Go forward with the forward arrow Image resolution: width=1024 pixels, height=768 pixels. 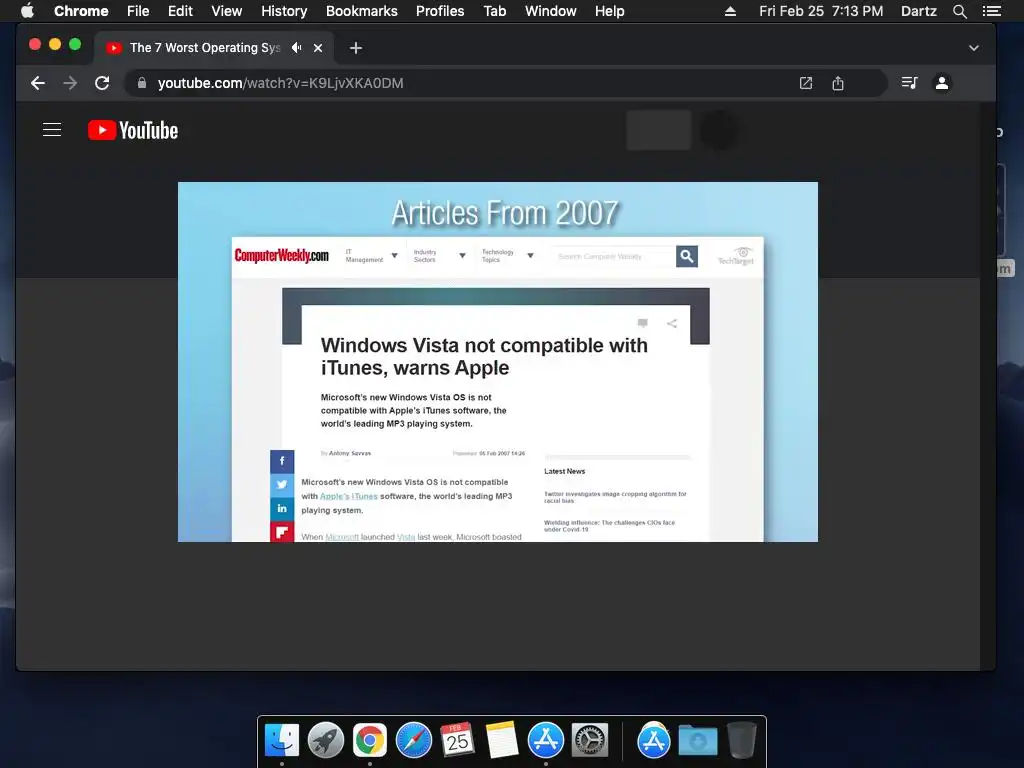coord(70,83)
